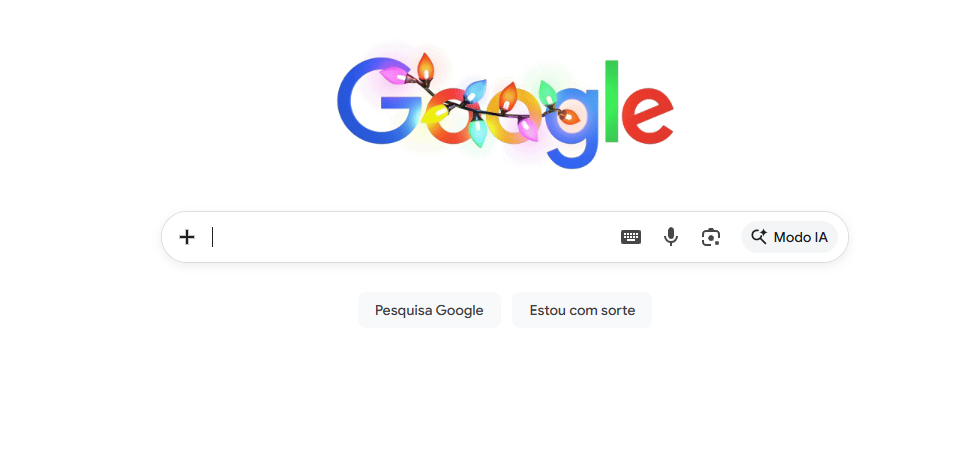Click the red letter e in logo

click(647, 116)
